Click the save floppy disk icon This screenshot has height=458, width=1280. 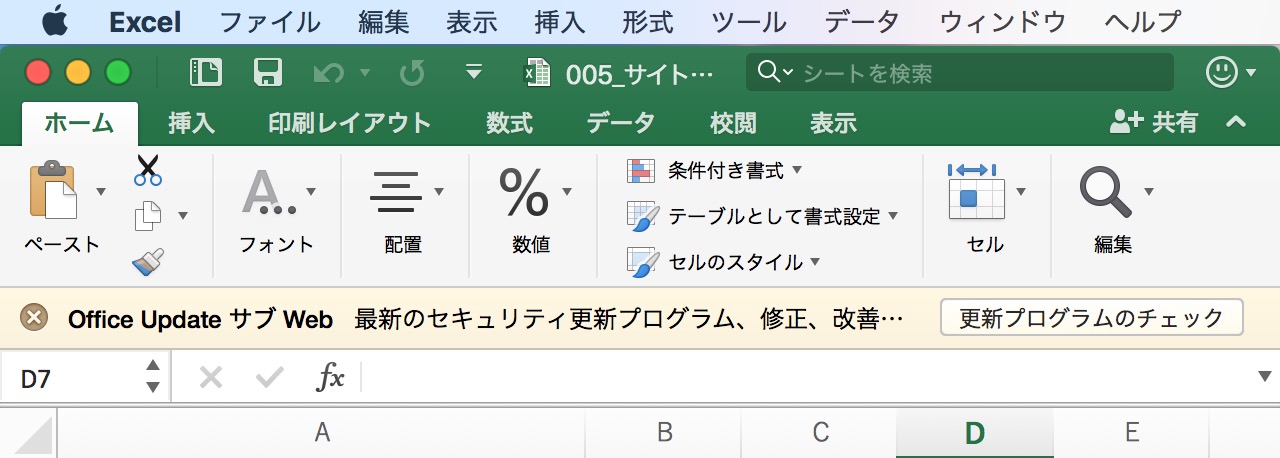tap(267, 72)
